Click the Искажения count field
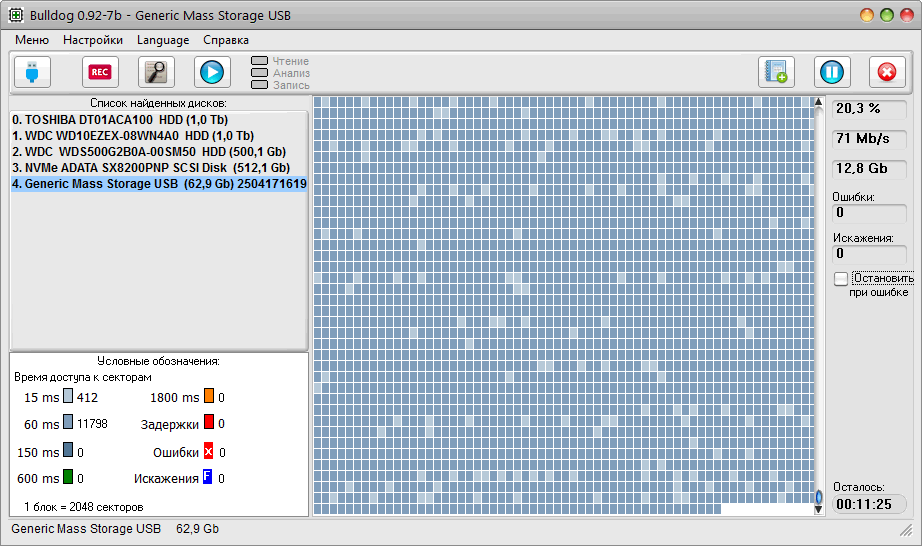The height and width of the screenshot is (546, 922). pyautogui.click(x=868, y=254)
